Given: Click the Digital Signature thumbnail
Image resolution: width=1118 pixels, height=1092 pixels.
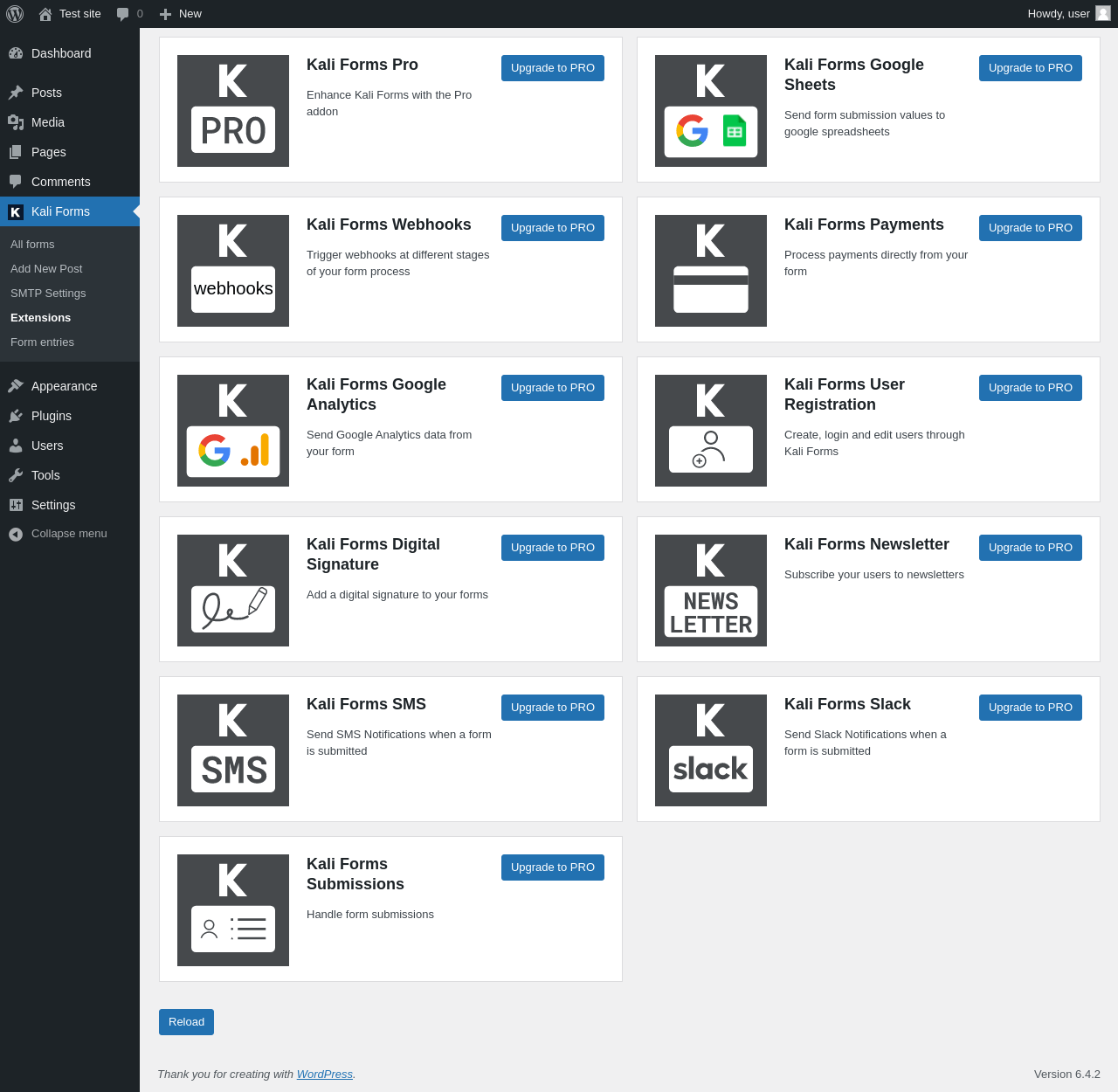Looking at the screenshot, I should coord(233,591).
